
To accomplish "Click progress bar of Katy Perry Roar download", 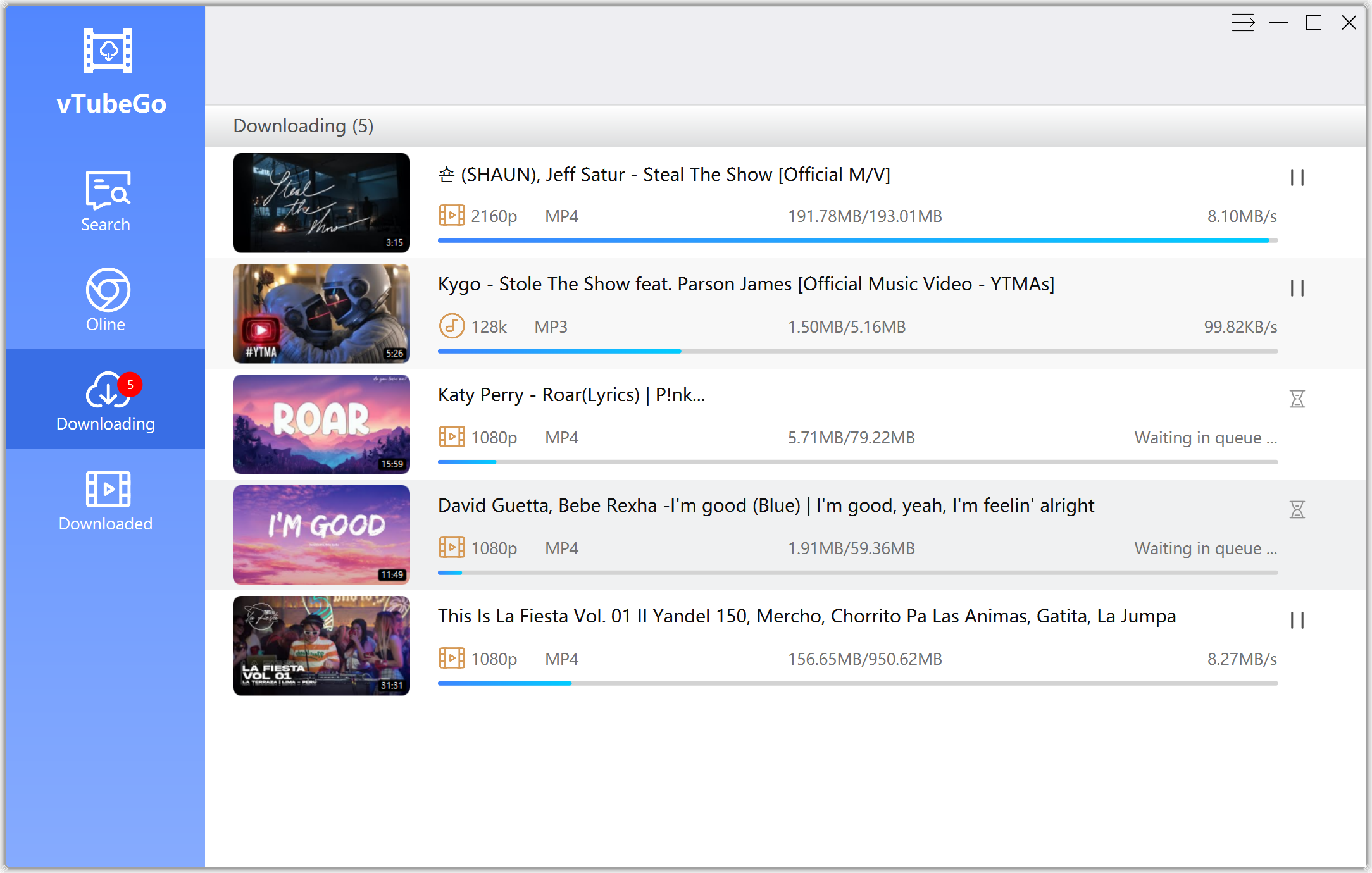I will click(x=857, y=462).
